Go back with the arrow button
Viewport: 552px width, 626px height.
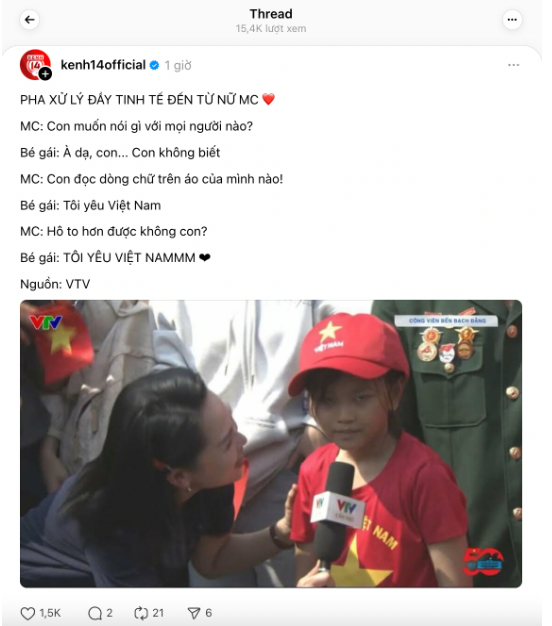30,20
